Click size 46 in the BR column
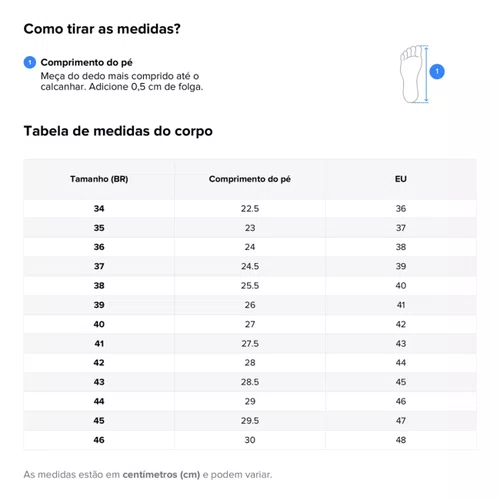The height and width of the screenshot is (500, 500). pos(99,440)
